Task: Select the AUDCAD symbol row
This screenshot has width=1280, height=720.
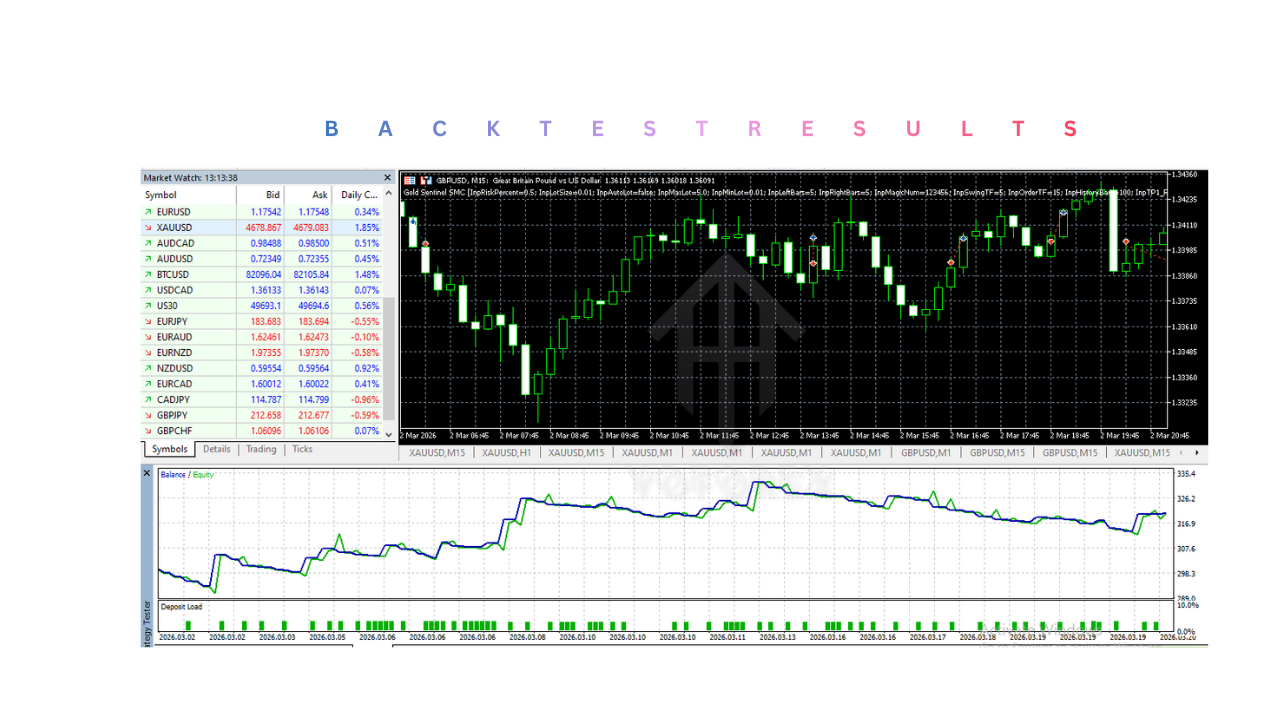Action: point(262,243)
